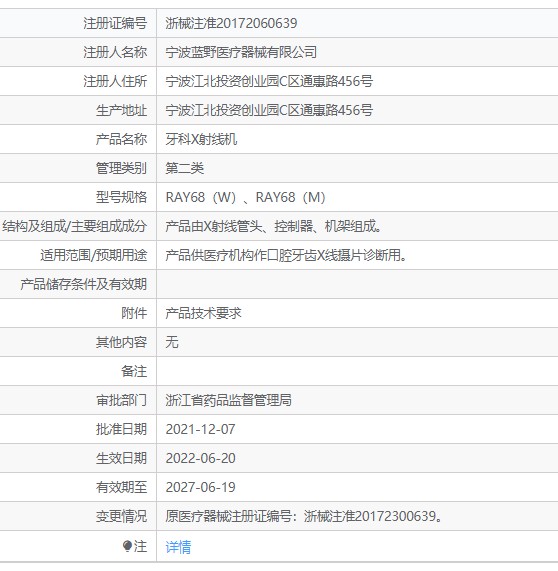Click the 产品储存条件及有效期 label
The image size is (558, 571).
coord(83,284)
